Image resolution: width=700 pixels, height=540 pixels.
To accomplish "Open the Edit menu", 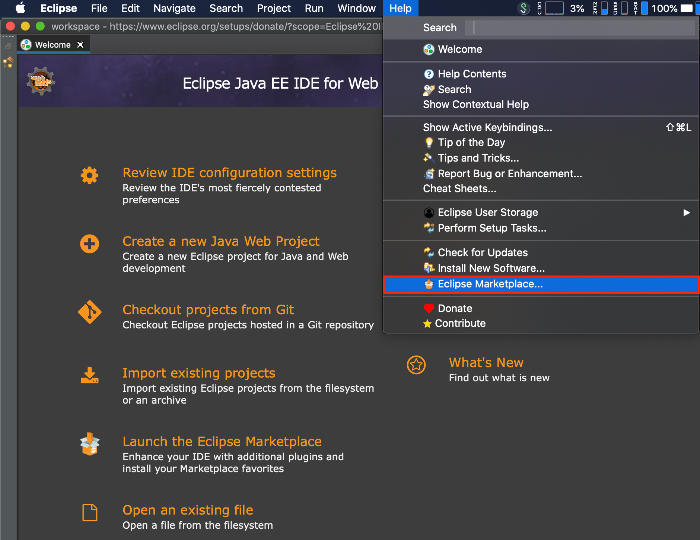I will [x=130, y=8].
